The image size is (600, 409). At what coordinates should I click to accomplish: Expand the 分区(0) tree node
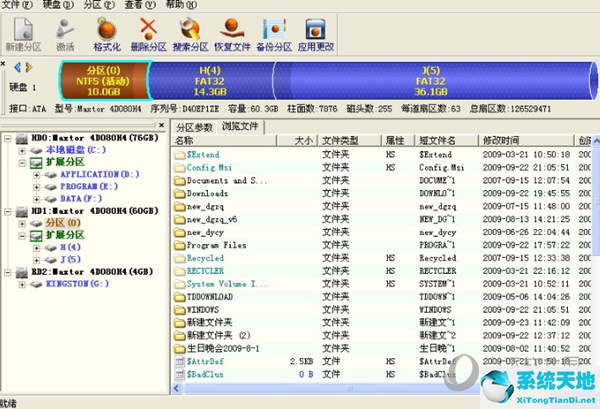pos(22,223)
